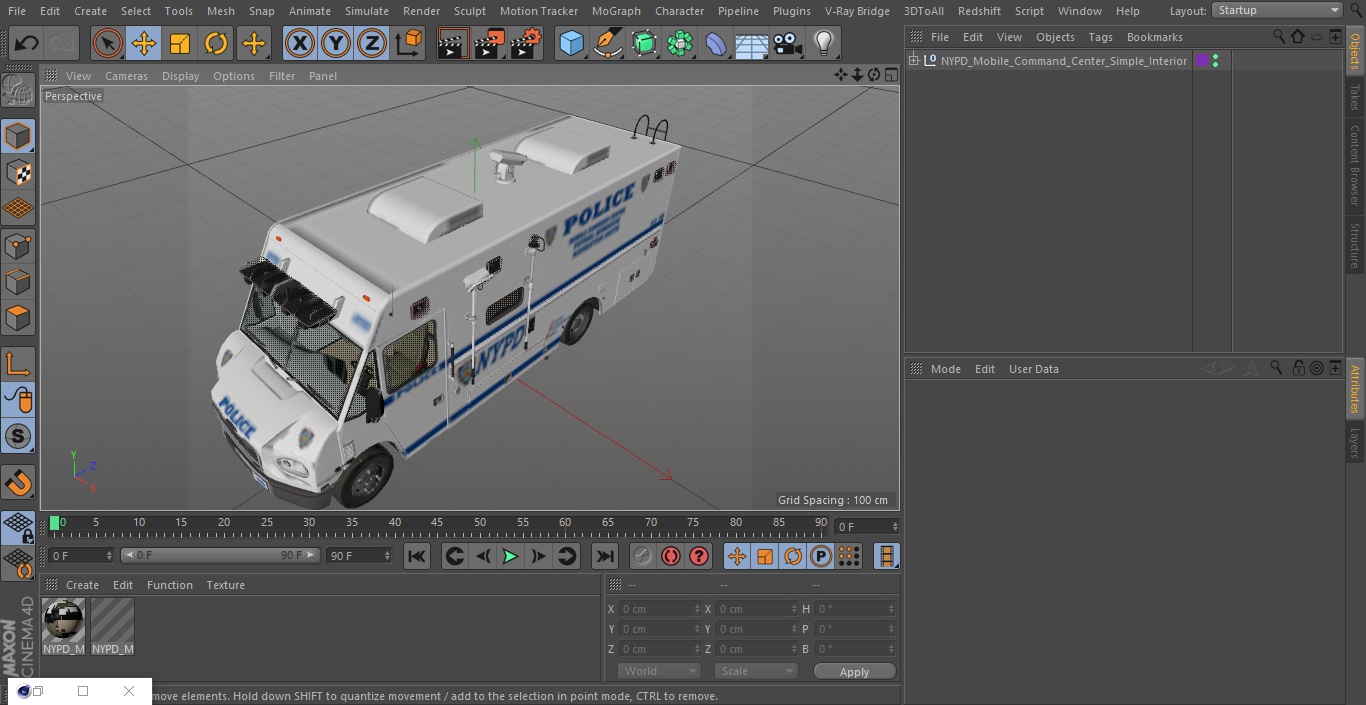Open material manager Texture menu

[225, 585]
